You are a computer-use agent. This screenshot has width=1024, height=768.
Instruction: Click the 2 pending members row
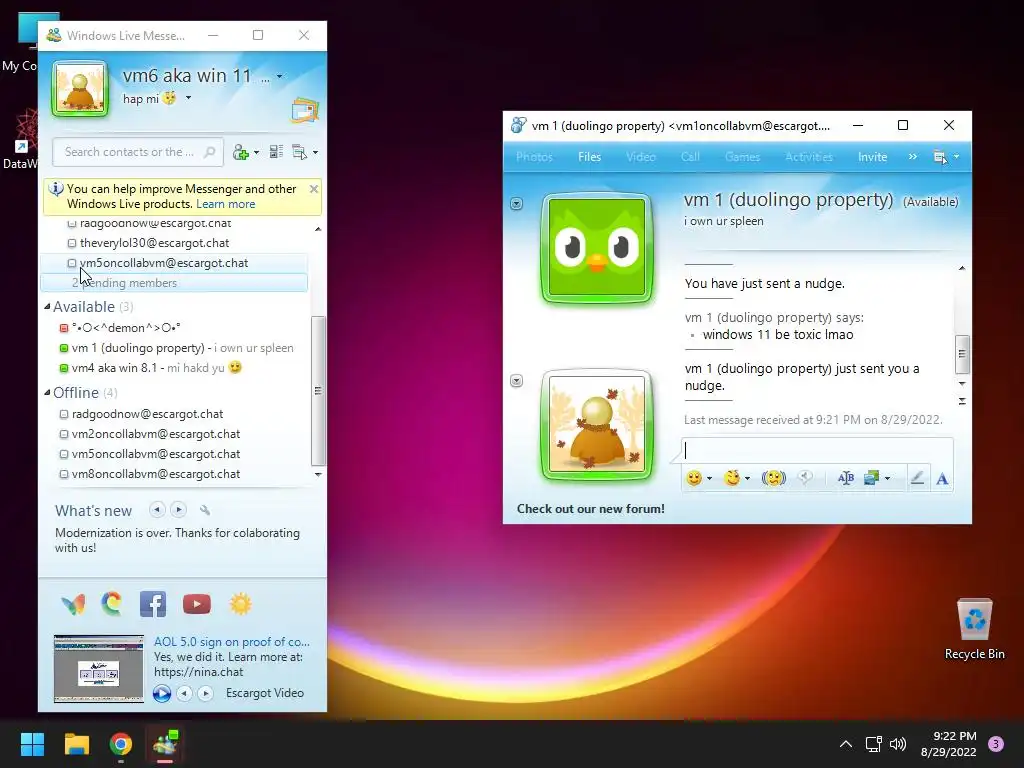coord(174,283)
